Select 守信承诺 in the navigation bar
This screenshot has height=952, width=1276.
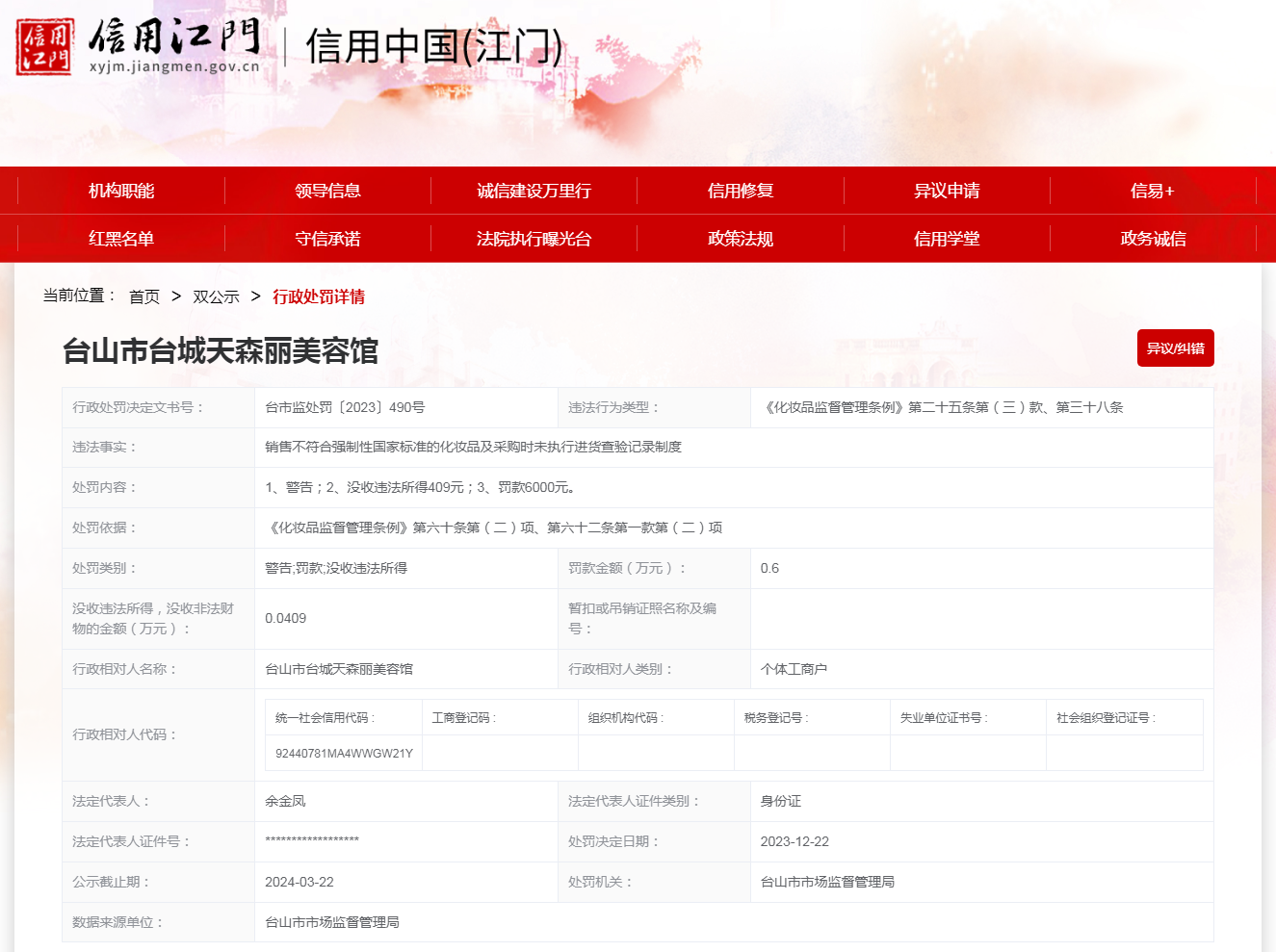pos(327,239)
